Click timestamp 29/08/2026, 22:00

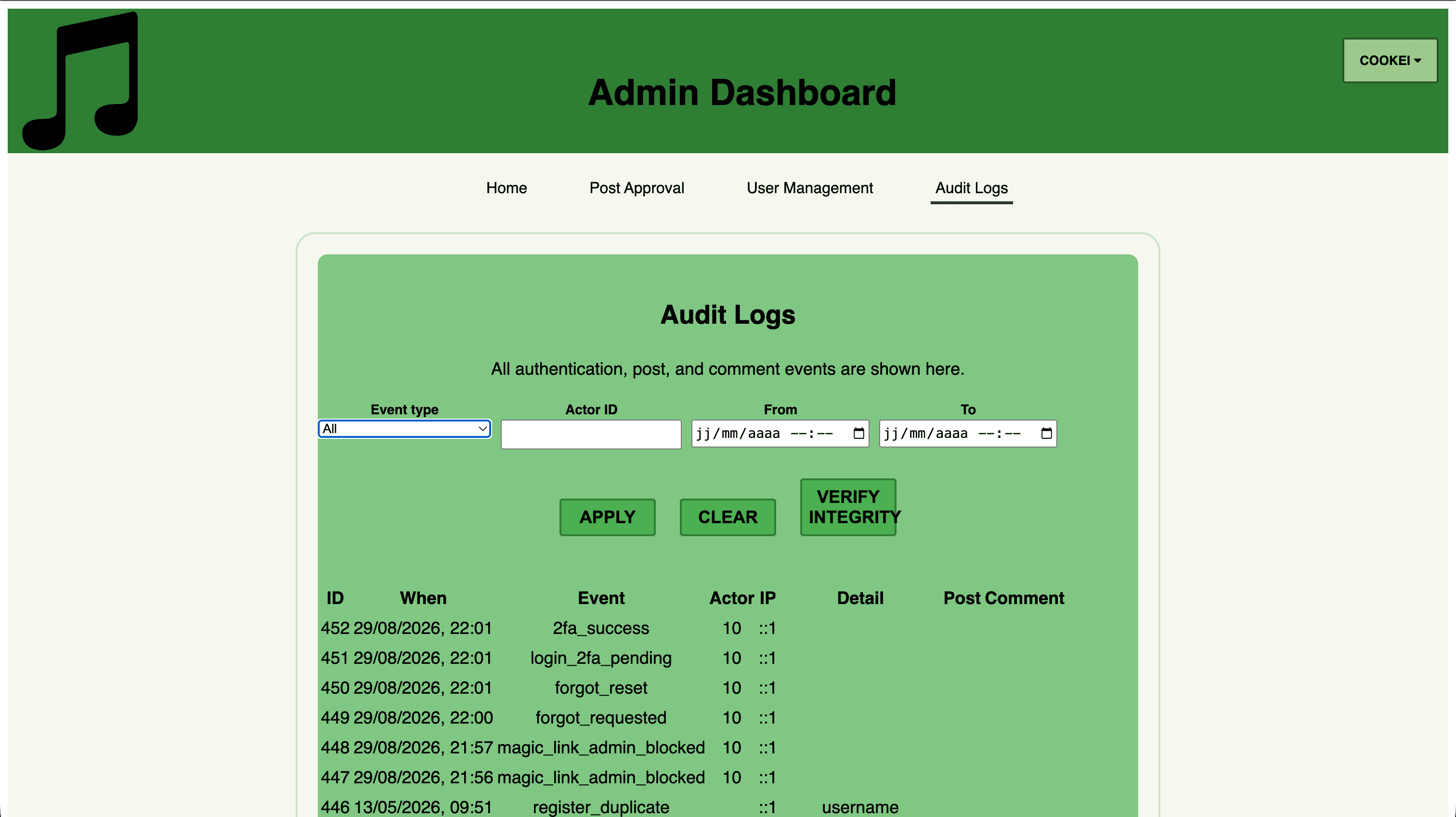(423, 718)
